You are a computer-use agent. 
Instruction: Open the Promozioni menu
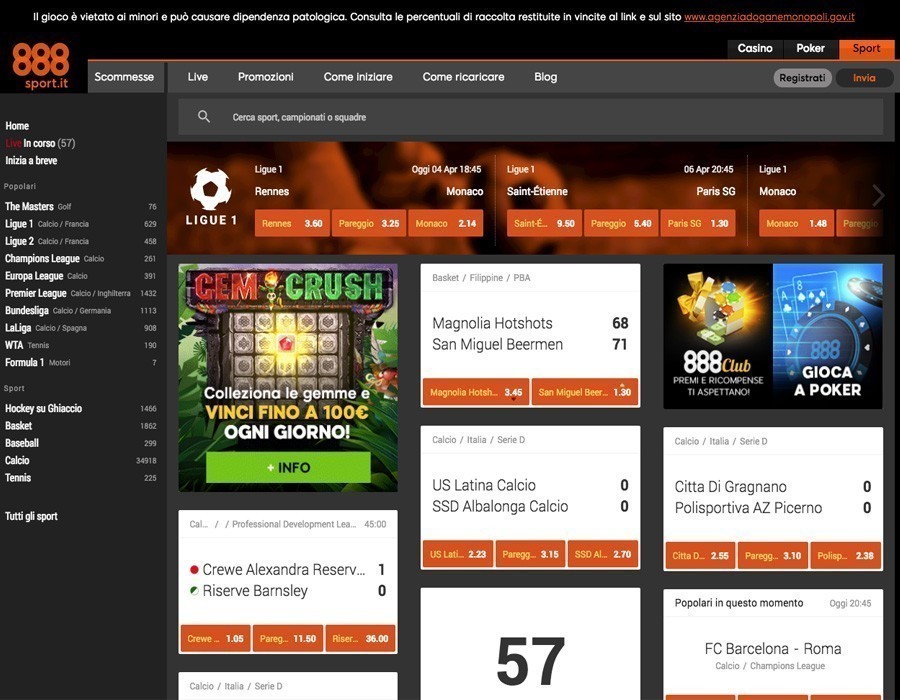266,77
